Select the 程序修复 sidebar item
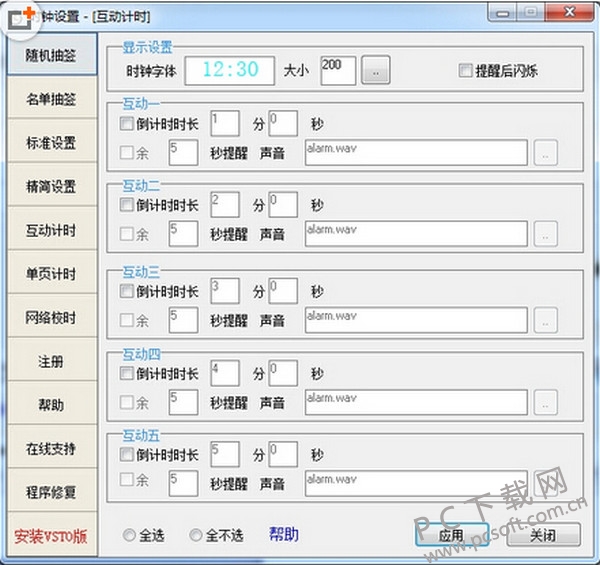The image size is (600, 565). 52,492
